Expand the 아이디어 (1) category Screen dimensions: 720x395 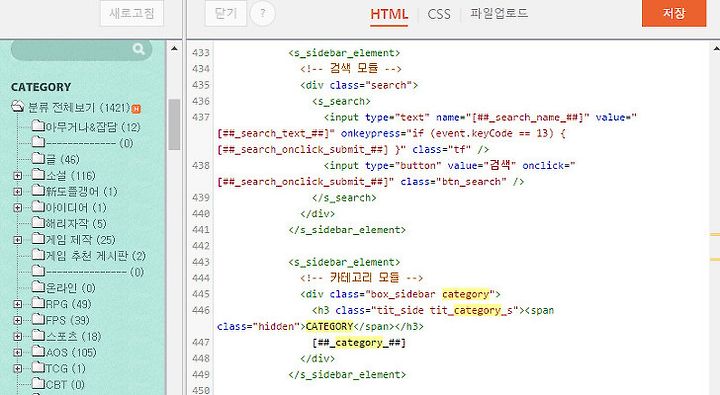click(x=17, y=208)
